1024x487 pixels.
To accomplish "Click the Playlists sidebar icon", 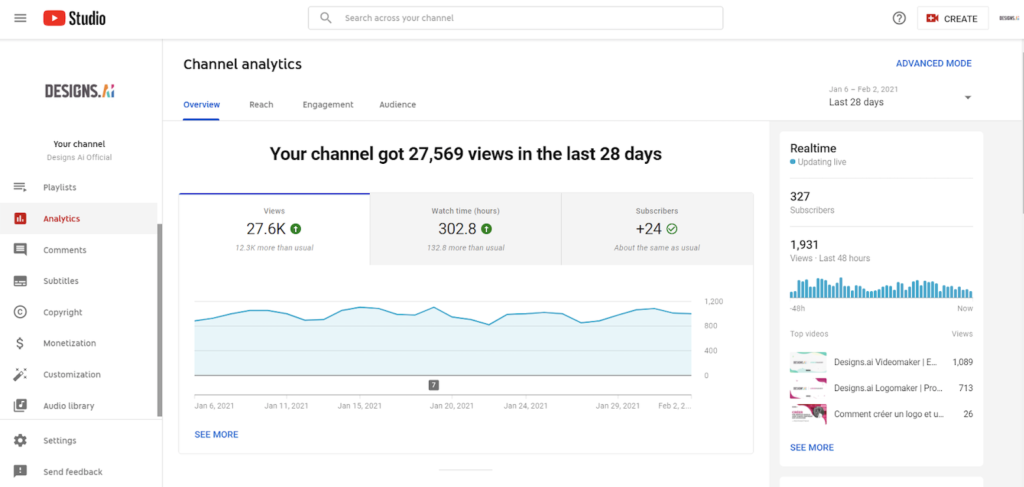I will pyautogui.click(x=20, y=187).
